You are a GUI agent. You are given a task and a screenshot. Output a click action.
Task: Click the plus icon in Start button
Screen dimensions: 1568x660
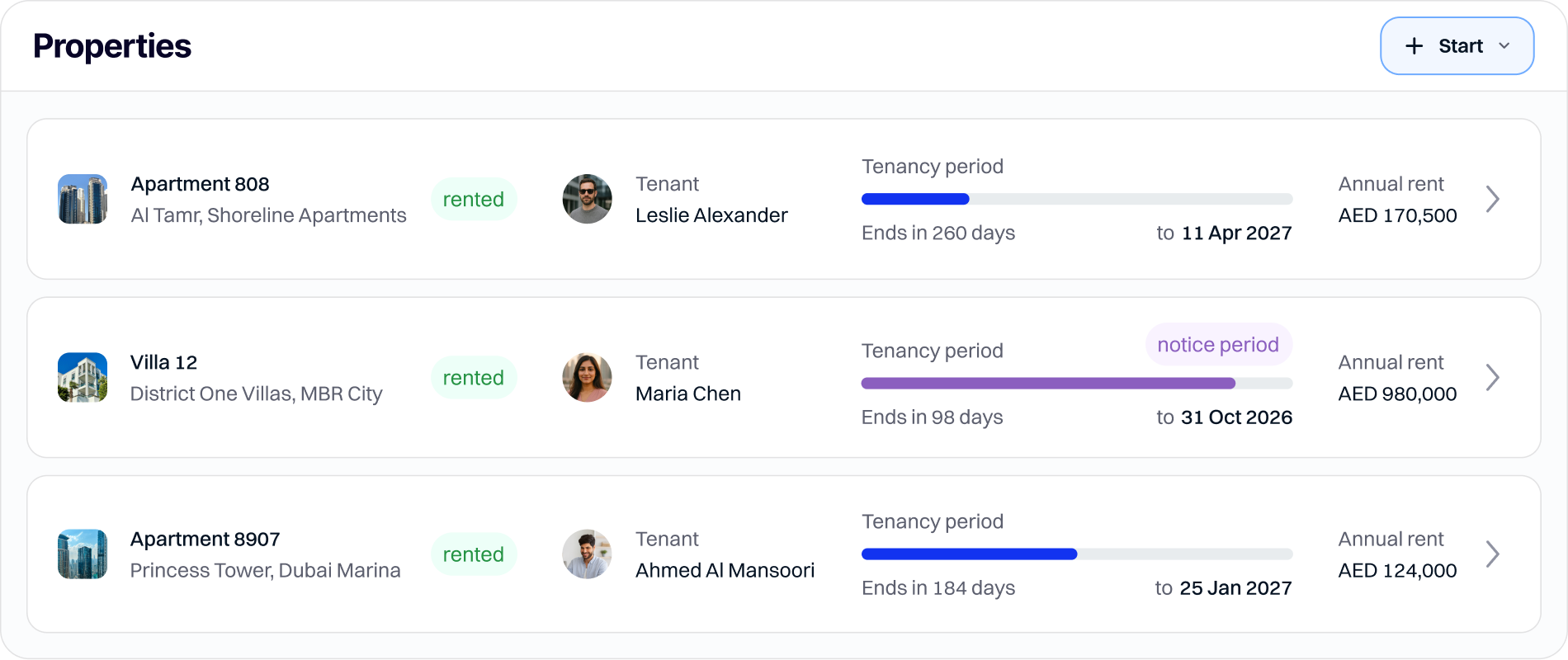click(x=1414, y=46)
